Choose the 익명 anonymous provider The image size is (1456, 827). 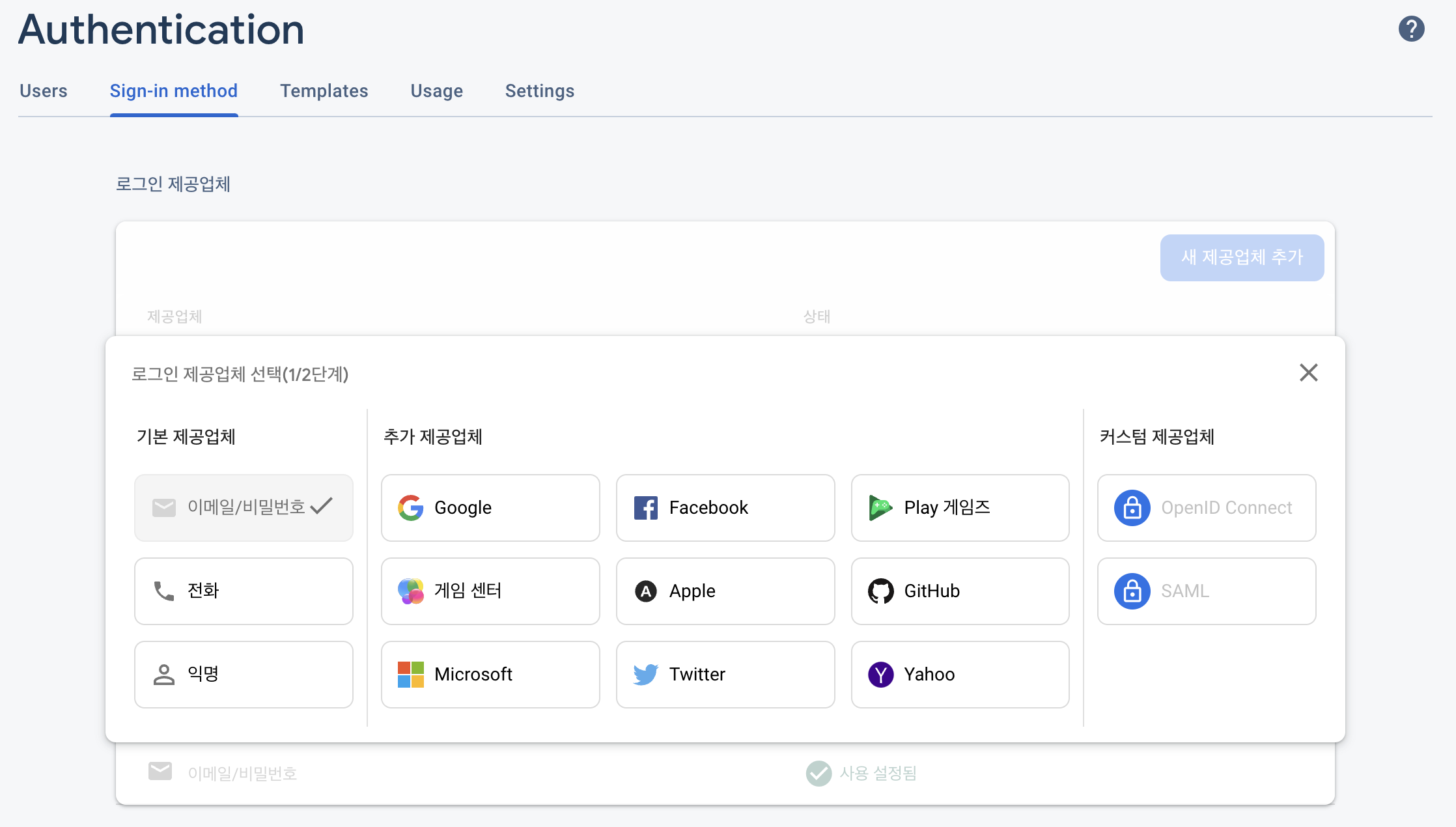click(x=244, y=674)
